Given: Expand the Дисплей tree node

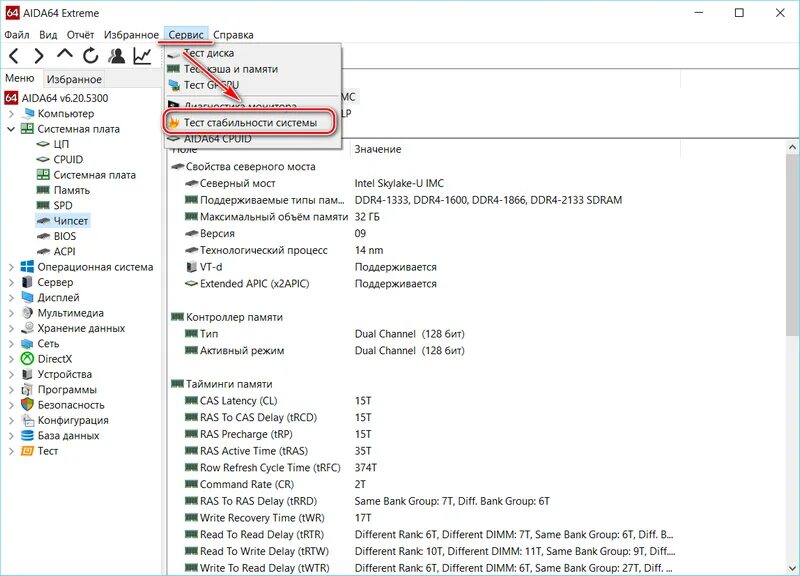Looking at the screenshot, I should click(x=11, y=297).
